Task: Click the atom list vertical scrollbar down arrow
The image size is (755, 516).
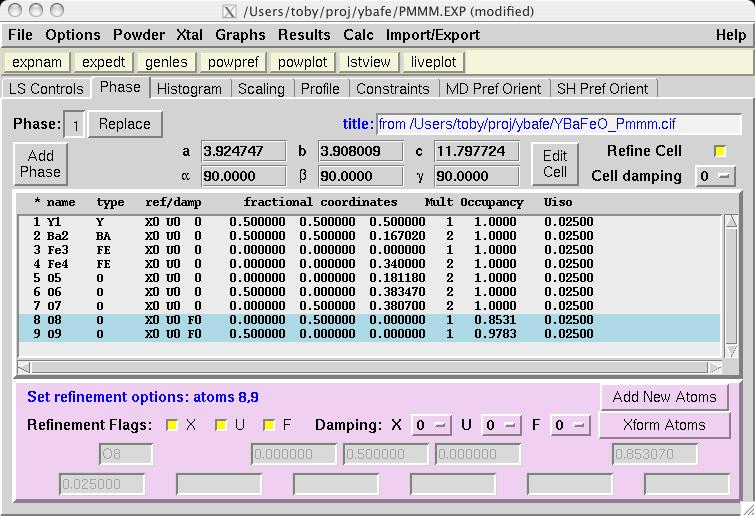Action: click(x=731, y=351)
